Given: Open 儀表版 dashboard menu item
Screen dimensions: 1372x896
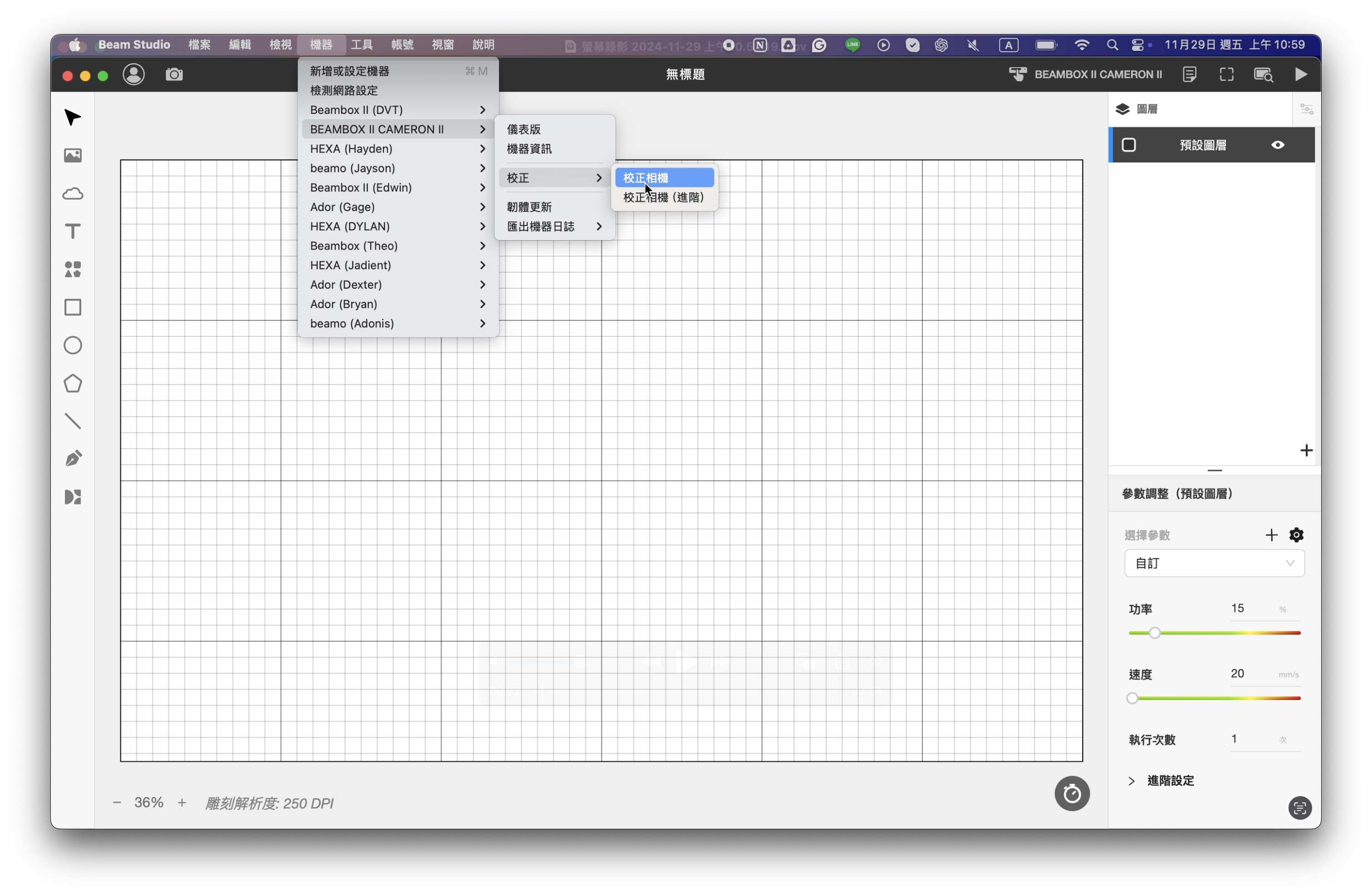Looking at the screenshot, I should coord(554,129).
